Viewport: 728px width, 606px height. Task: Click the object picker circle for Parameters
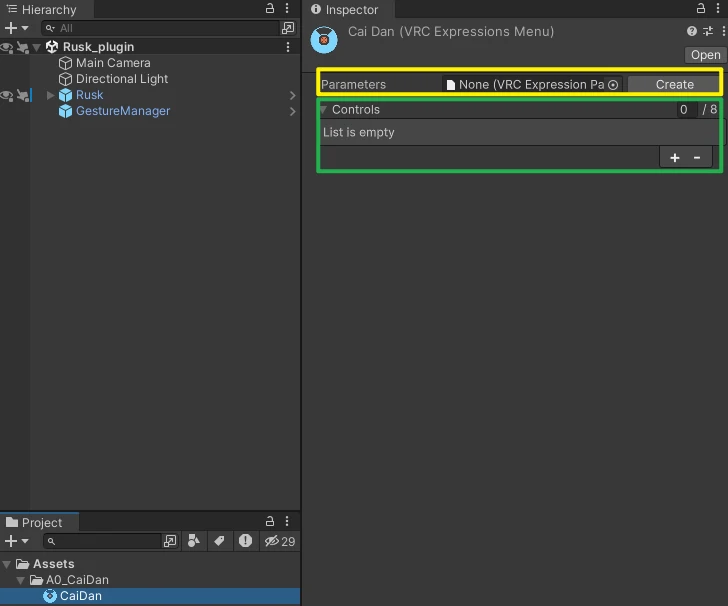coord(613,85)
